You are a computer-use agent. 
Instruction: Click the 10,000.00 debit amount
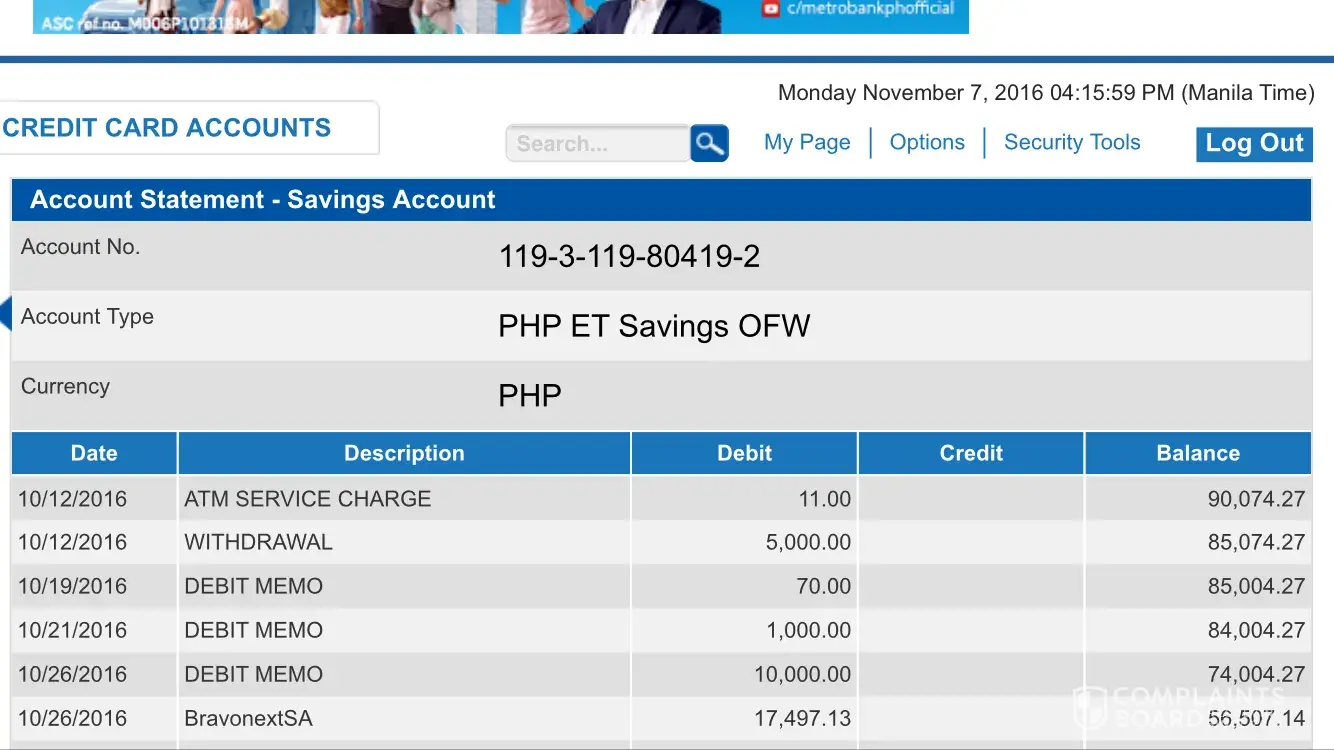tap(803, 674)
